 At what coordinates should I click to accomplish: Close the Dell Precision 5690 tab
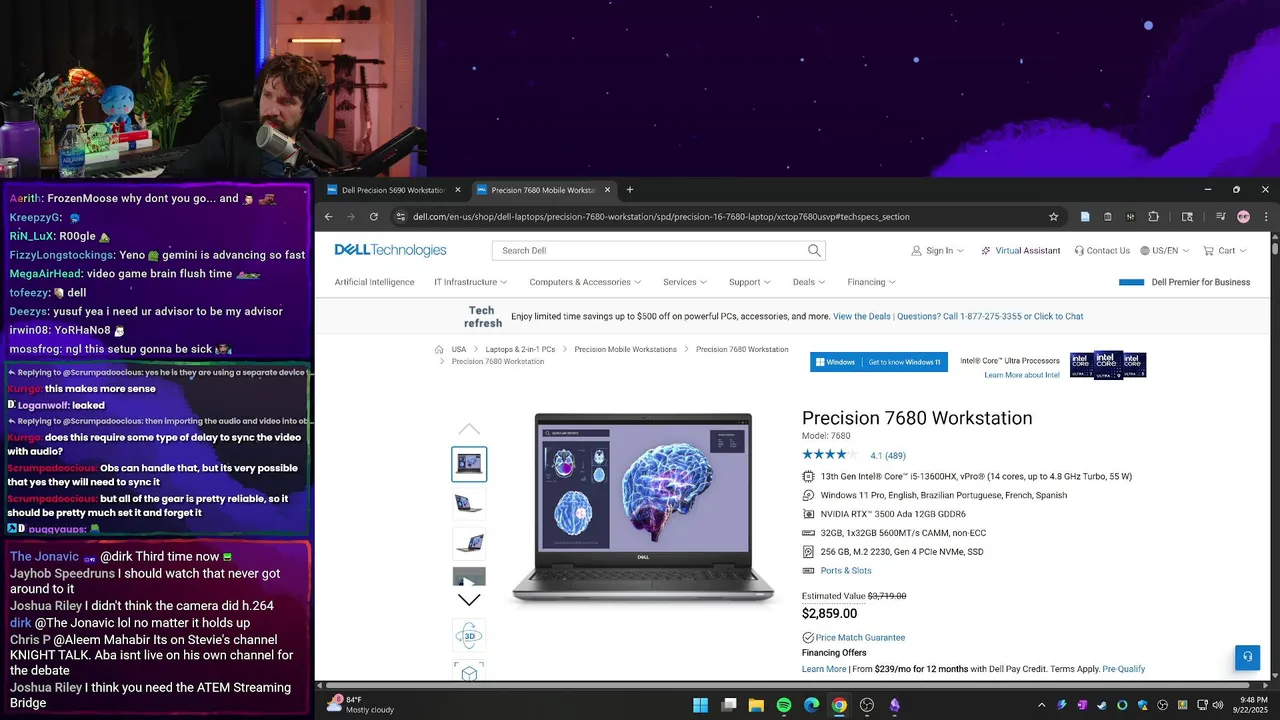tap(458, 190)
